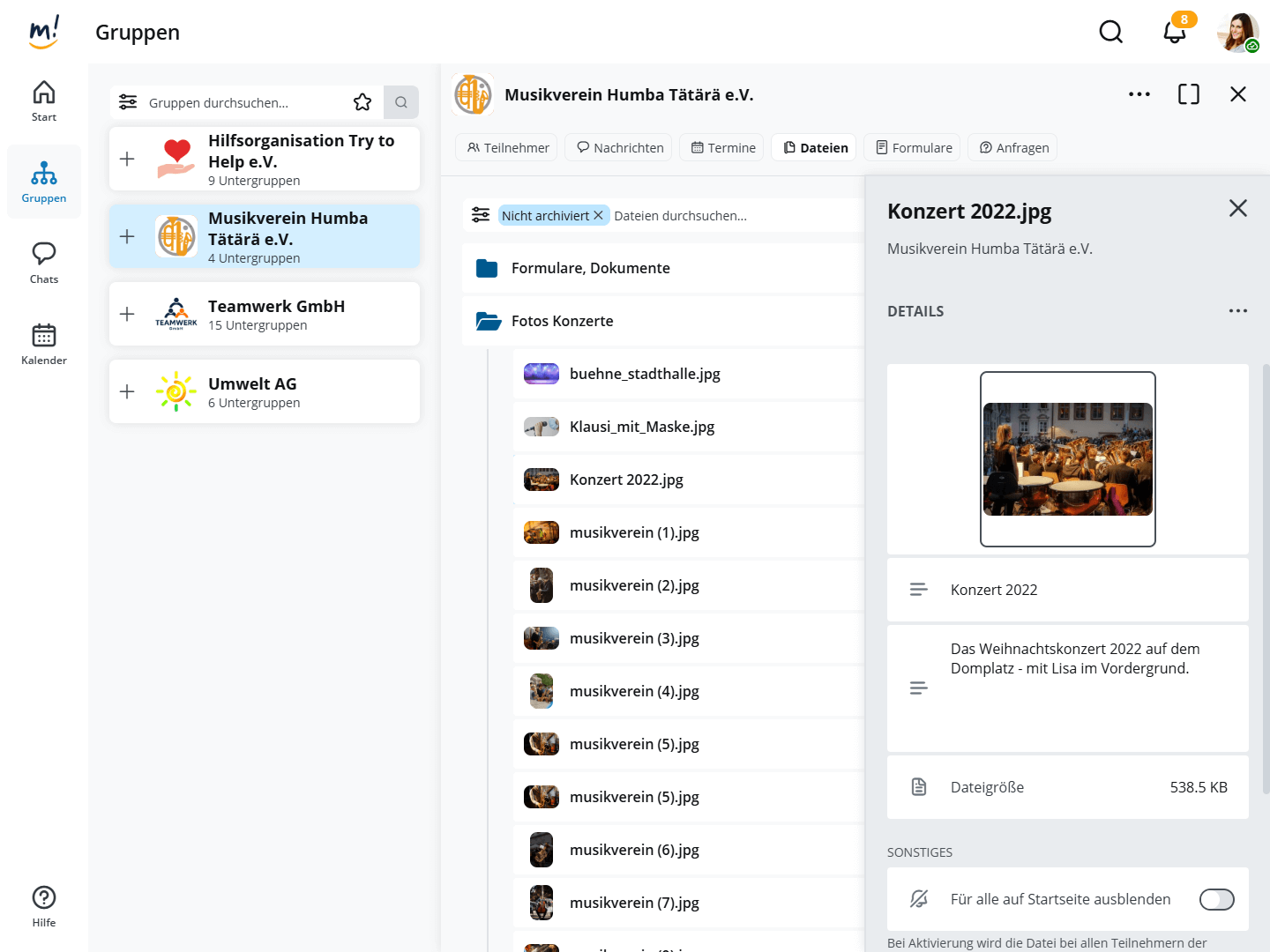Switch to the Teilnehmer tab
Viewport: 1270px width, 952px height.
[508, 147]
